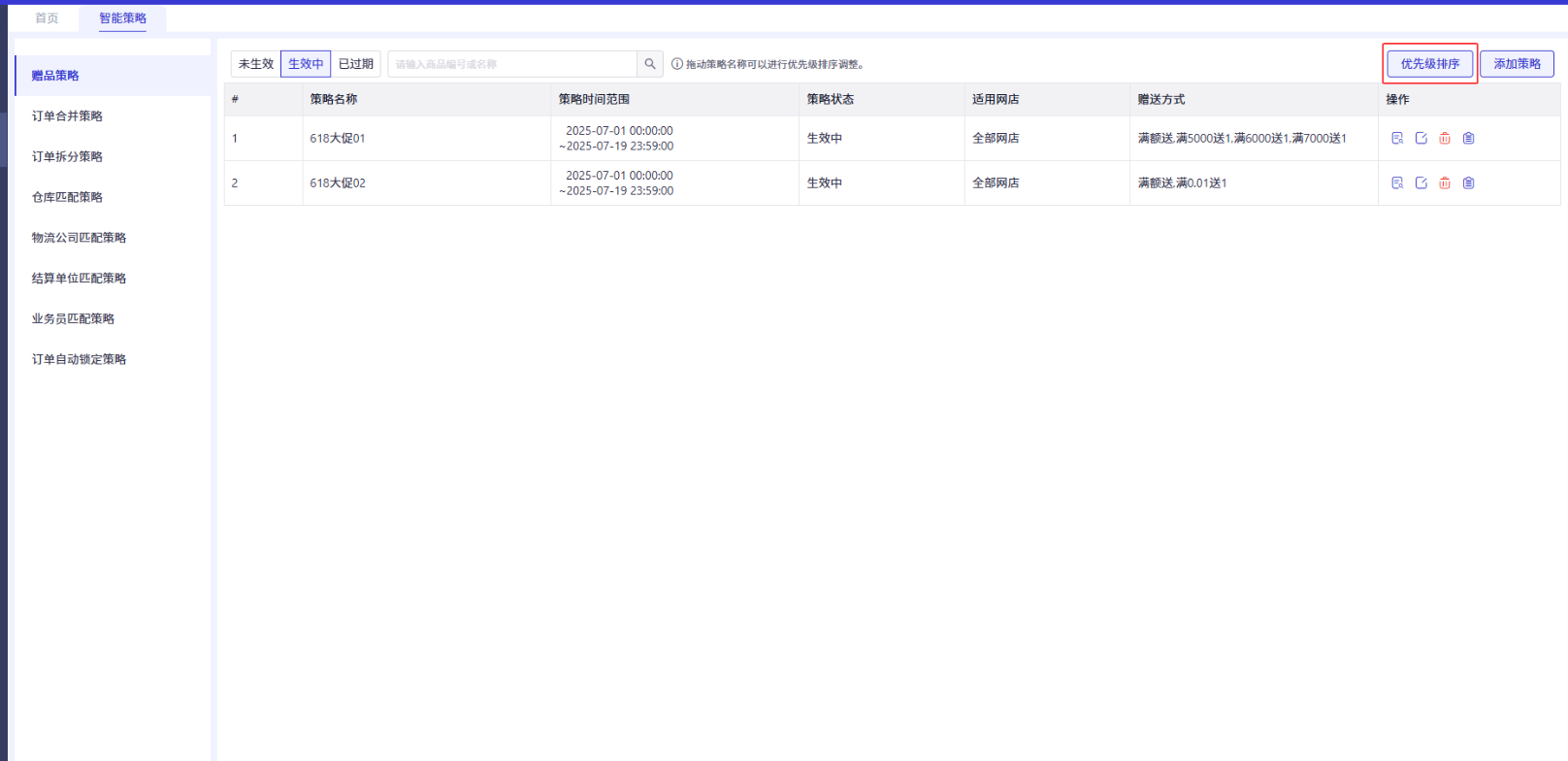Click the 添加策略 button
The height and width of the screenshot is (761, 1568).
1517,64
